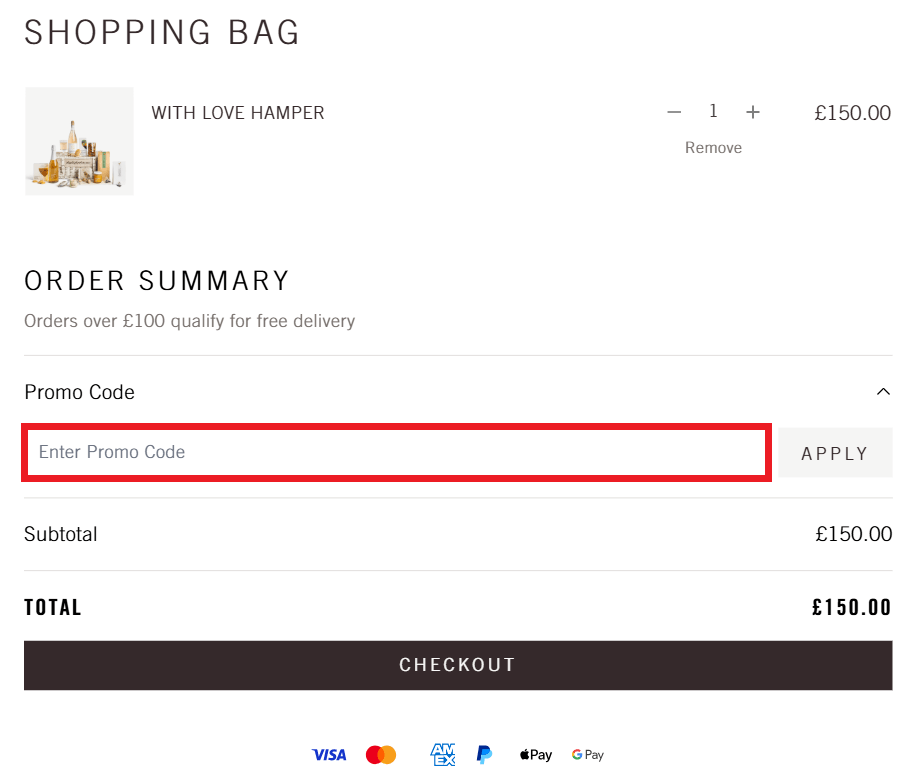Screen dimensions: 918x780
Task: Apply the entered promo code
Action: tap(835, 452)
